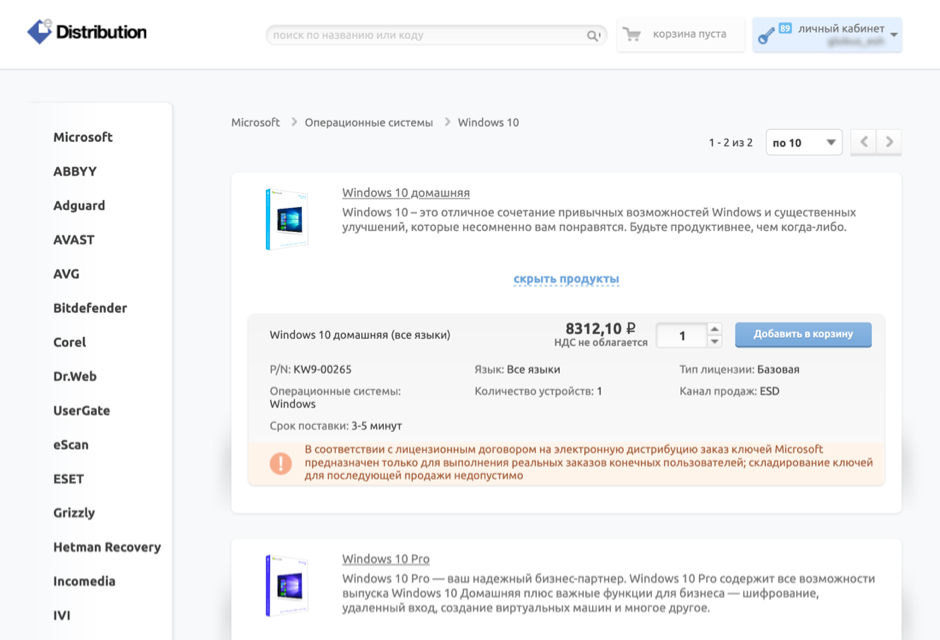Viewport: 940px width, 640px height.
Task: Select Corel in sidebar
Action: pos(70,342)
